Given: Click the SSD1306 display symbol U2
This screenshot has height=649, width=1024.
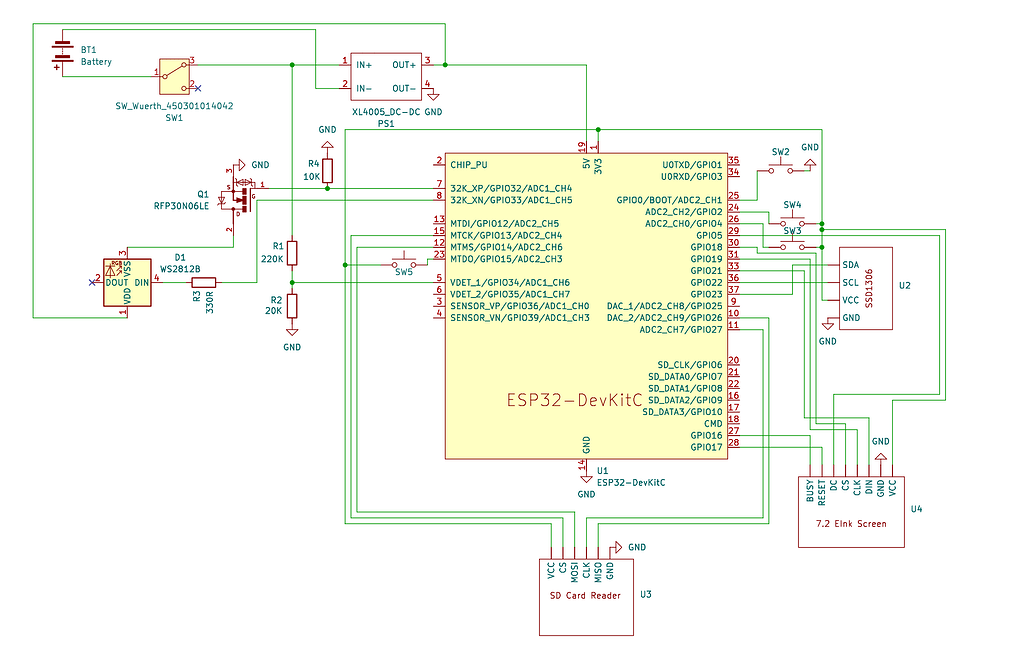Looking at the screenshot, I should (x=866, y=285).
